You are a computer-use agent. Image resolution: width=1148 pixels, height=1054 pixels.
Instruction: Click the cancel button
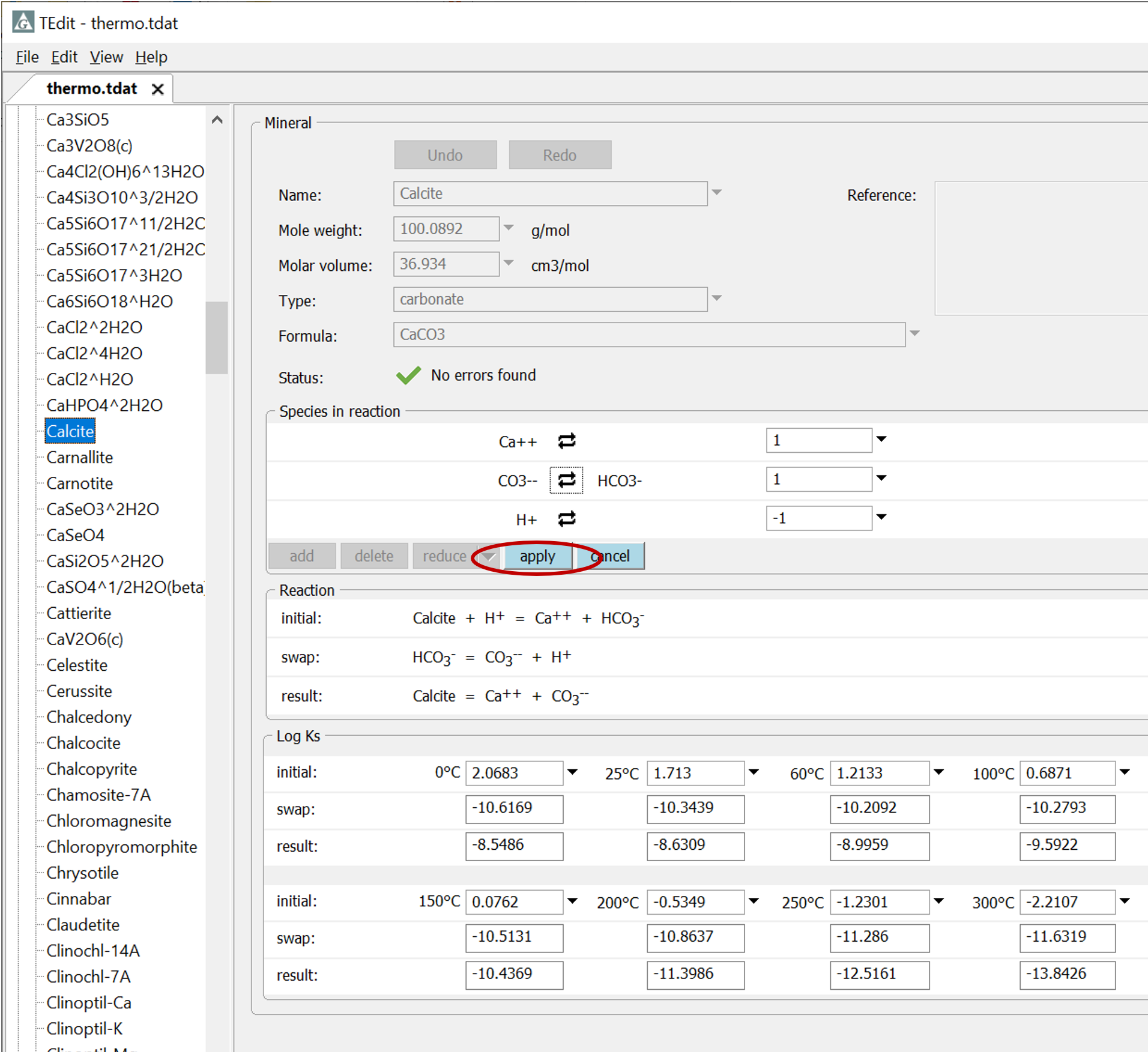[x=610, y=556]
